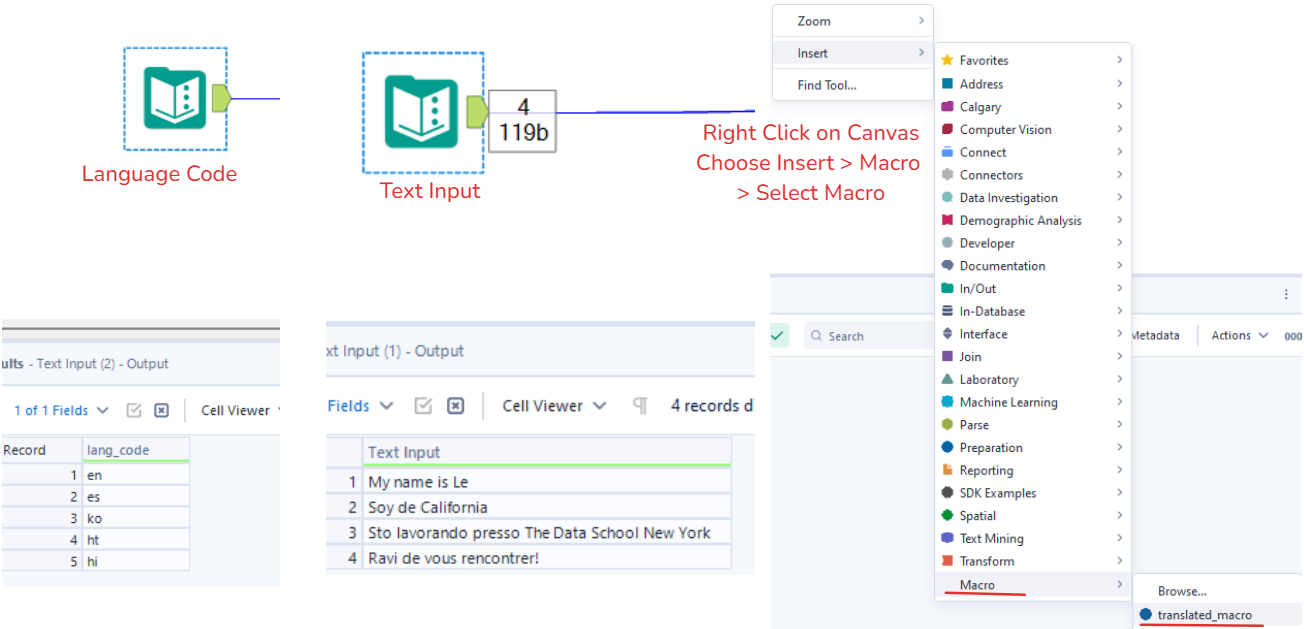This screenshot has height=629, width=1304.
Task: Click the blue translated_macro icon
Action: tap(1146, 615)
